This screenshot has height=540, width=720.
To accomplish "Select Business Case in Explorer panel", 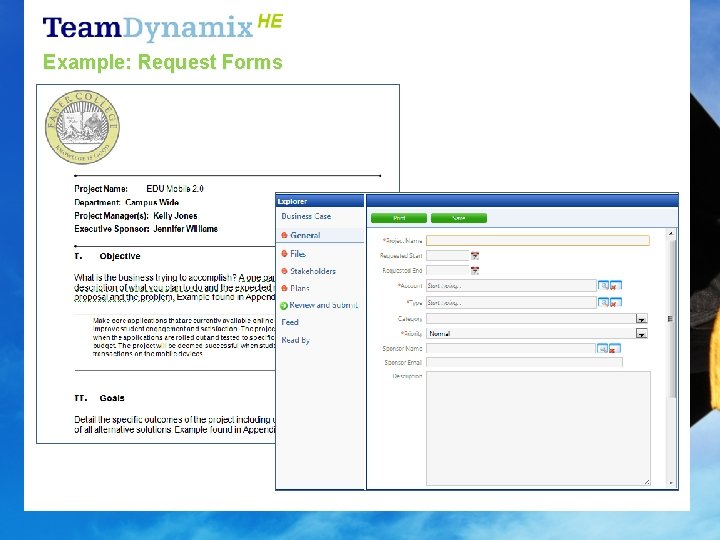I will coord(306,216).
